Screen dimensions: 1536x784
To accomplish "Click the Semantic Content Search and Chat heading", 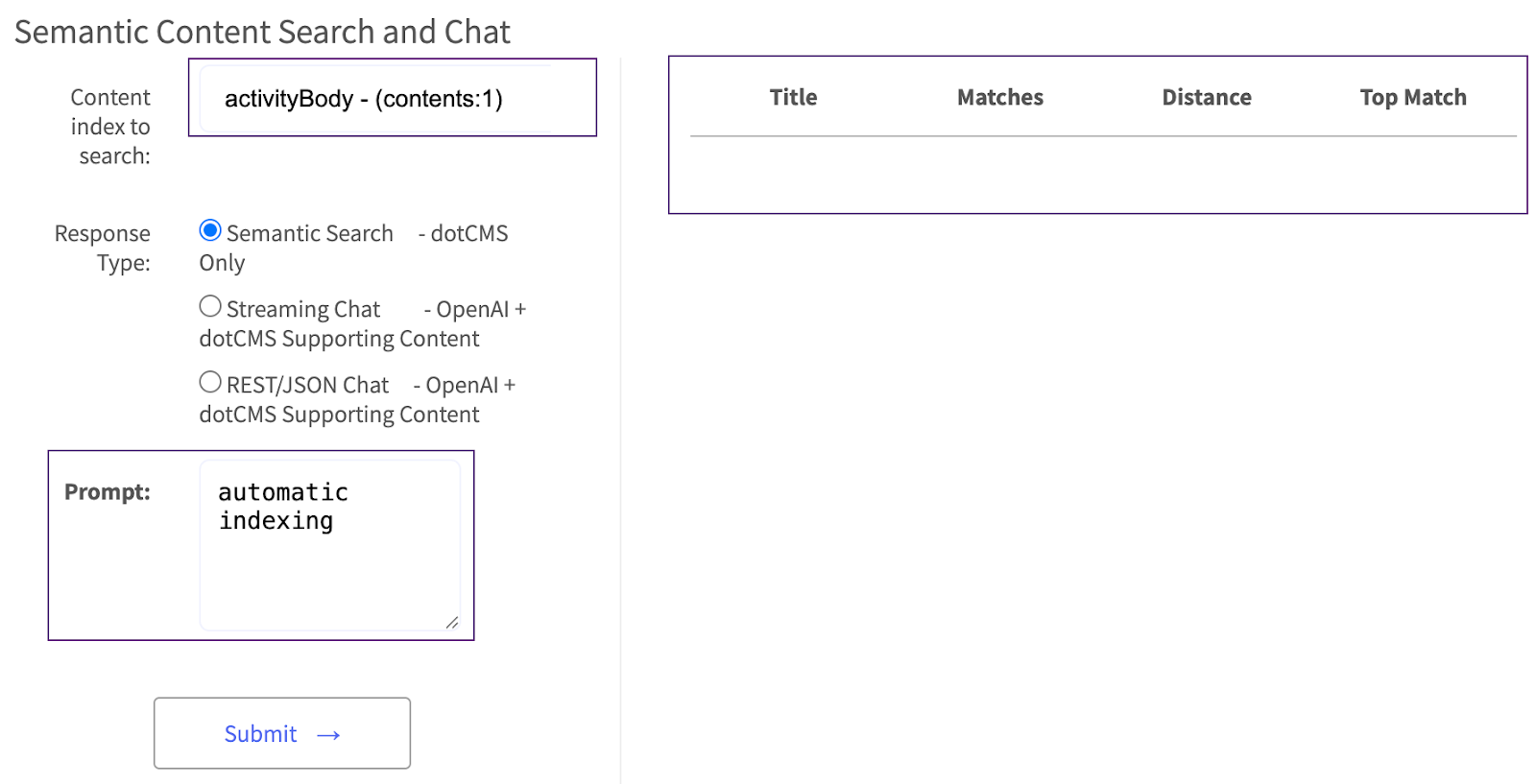I will coord(262,33).
